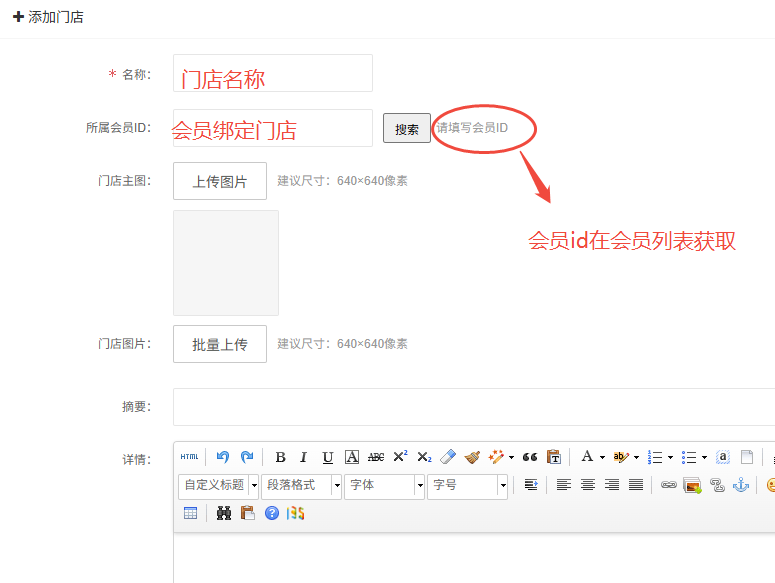Click the 搜索 search button

(407, 129)
